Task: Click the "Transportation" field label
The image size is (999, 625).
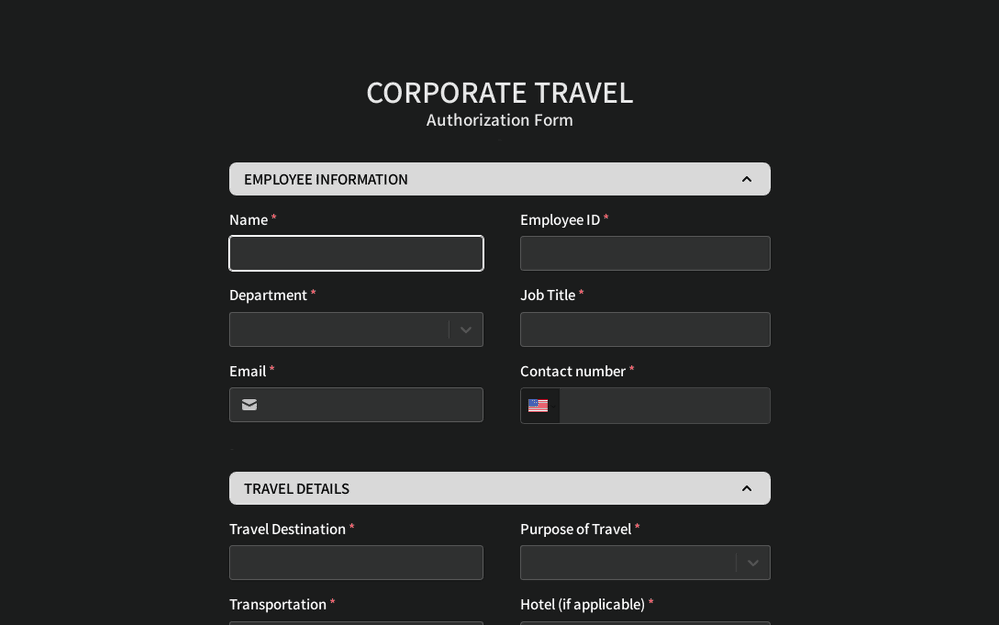Action: coord(278,605)
